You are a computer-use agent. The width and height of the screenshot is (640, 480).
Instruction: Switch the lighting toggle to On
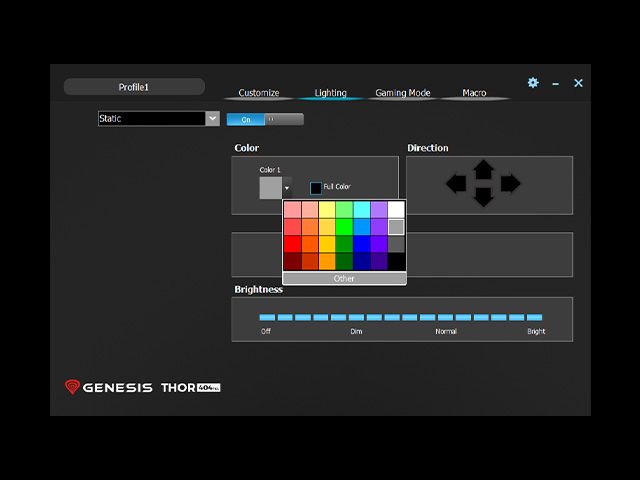click(246, 120)
